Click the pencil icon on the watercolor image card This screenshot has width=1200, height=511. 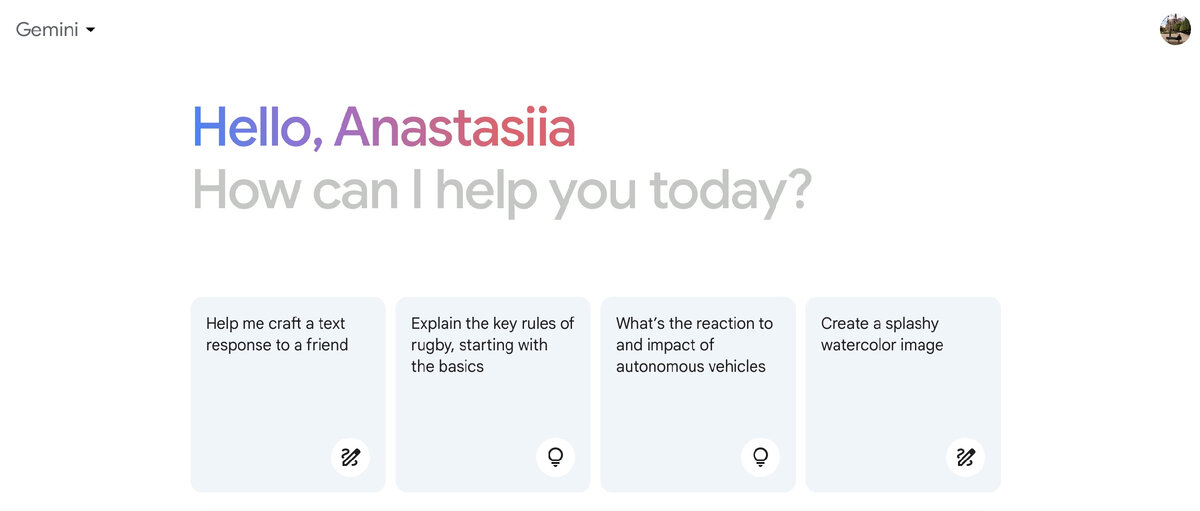[x=965, y=458]
